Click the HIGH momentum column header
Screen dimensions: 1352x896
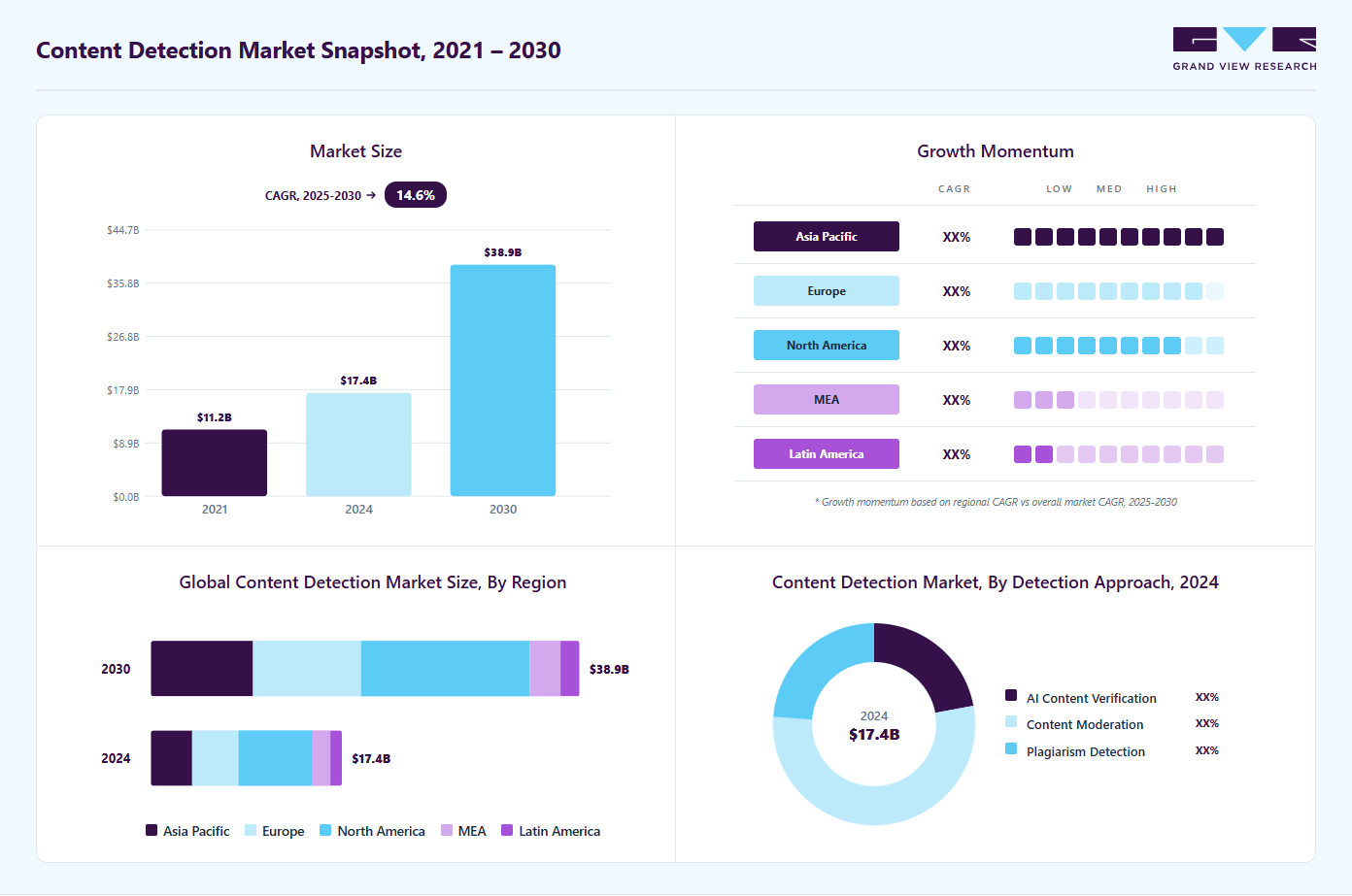click(x=1162, y=189)
